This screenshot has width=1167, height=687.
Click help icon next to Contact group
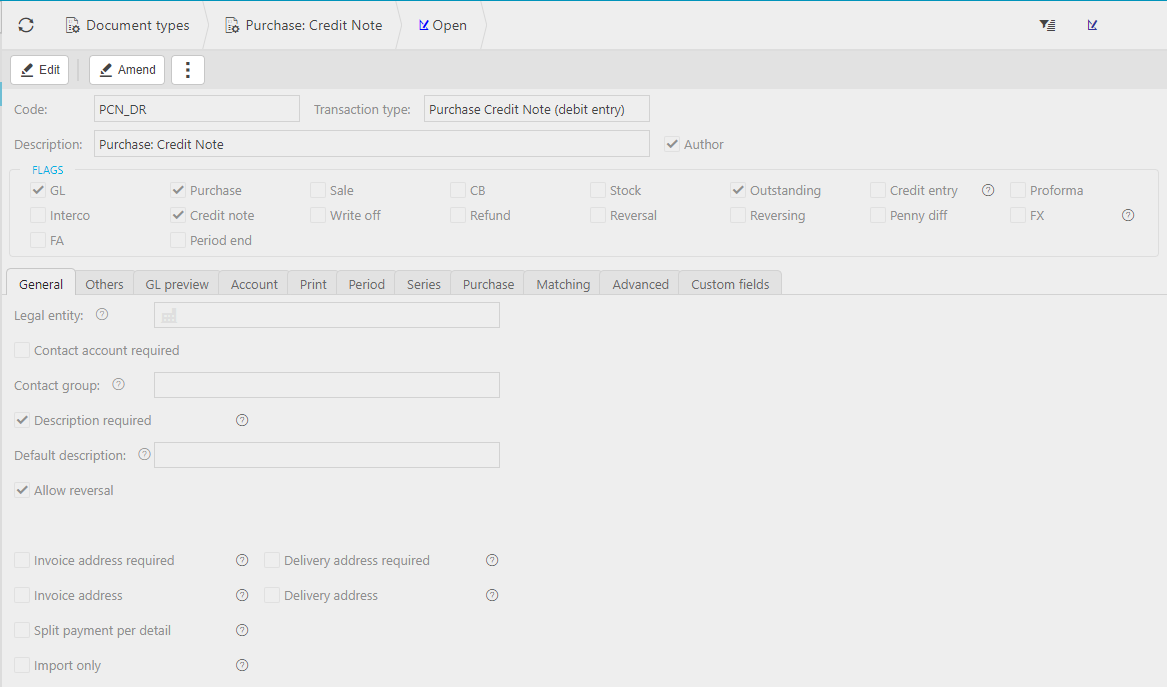(x=119, y=384)
